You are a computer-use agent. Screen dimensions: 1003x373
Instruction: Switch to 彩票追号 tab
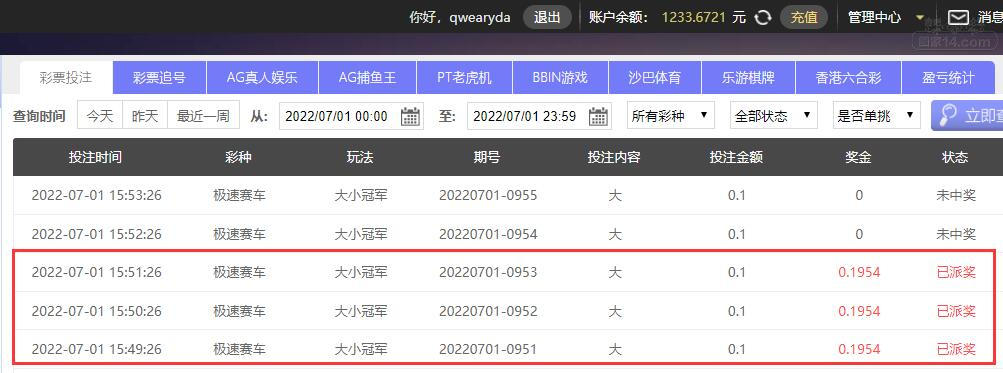point(159,78)
